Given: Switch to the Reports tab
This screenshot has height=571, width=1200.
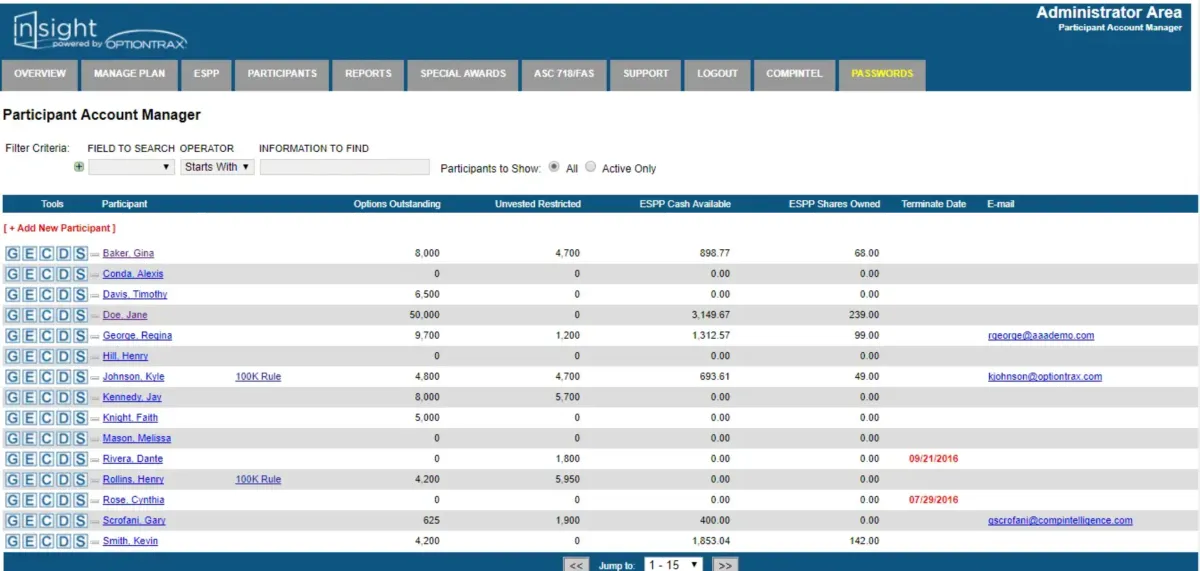Looking at the screenshot, I should click(368, 74).
